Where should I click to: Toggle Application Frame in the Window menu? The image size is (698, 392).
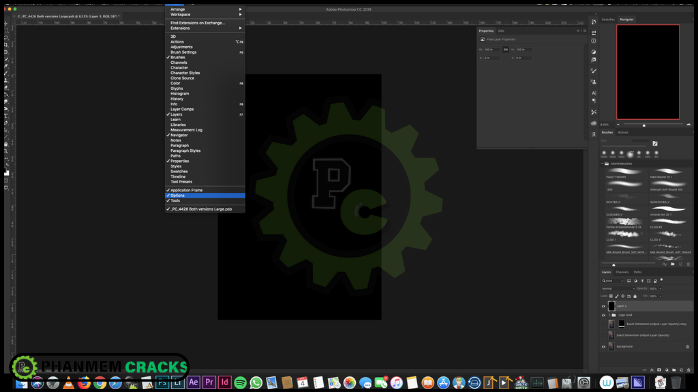click(x=205, y=190)
